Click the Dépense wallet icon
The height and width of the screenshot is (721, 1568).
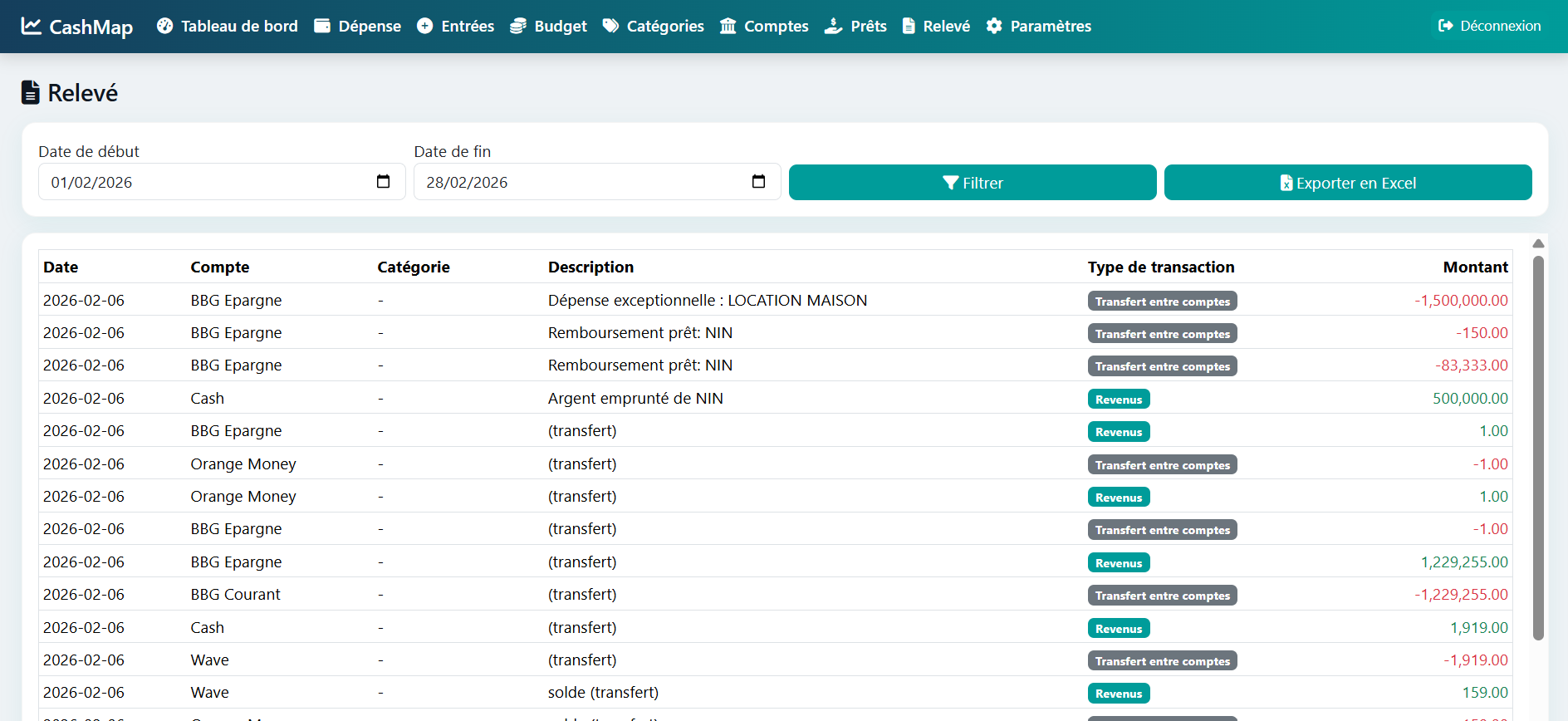tap(322, 26)
